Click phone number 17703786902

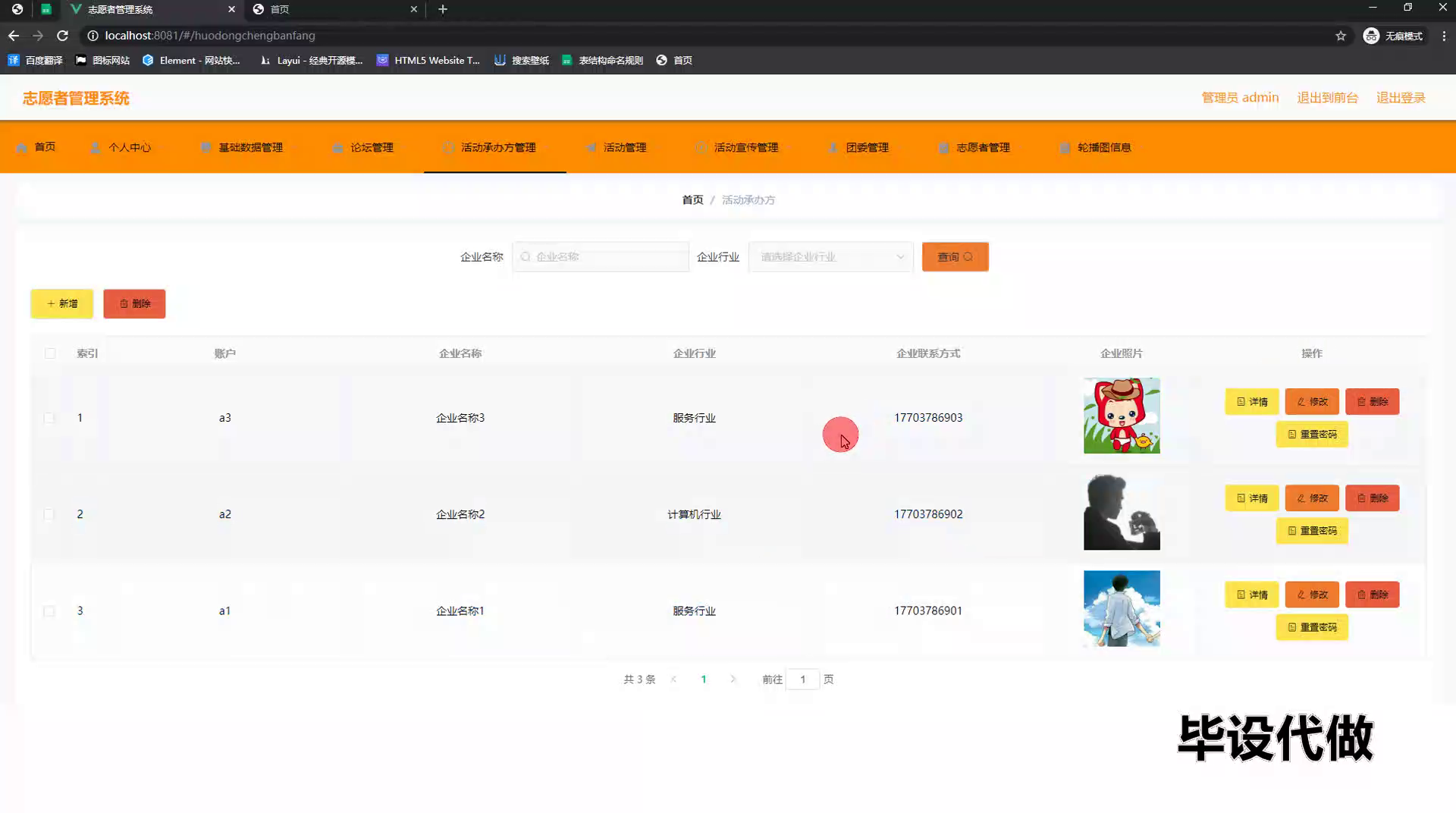pyautogui.click(x=928, y=514)
